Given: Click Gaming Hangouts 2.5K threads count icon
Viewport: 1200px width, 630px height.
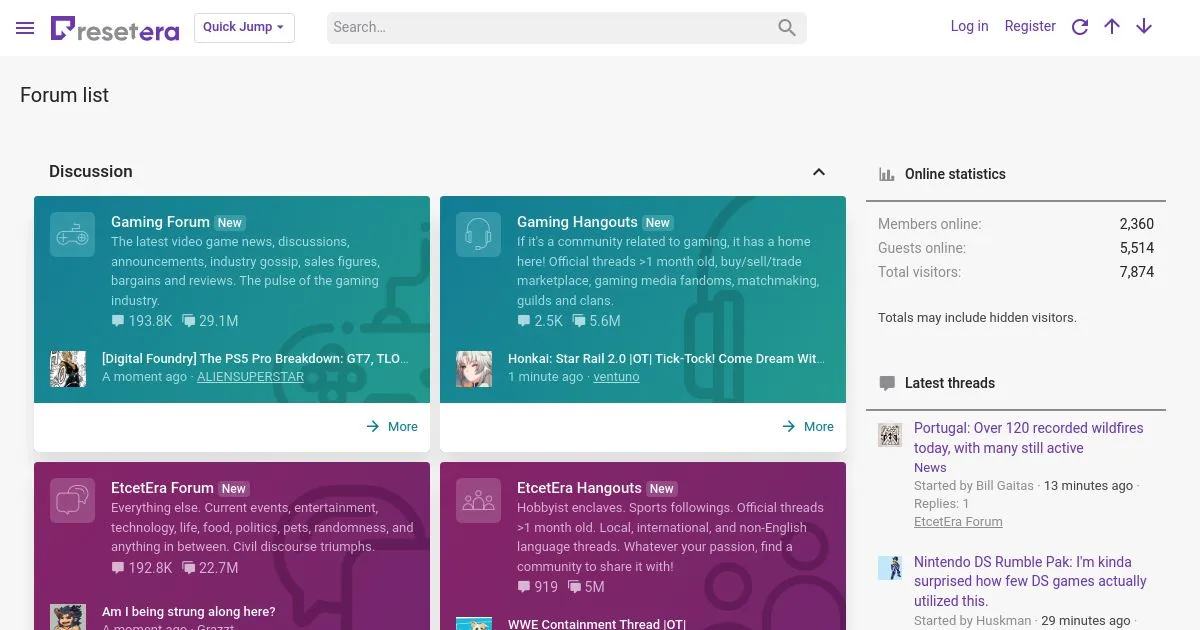Looking at the screenshot, I should pos(524,321).
